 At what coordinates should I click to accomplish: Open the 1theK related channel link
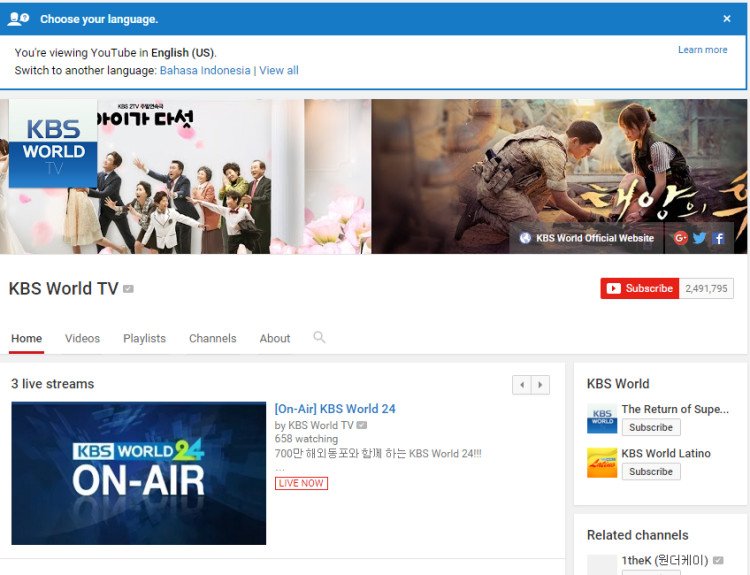[x=665, y=560]
